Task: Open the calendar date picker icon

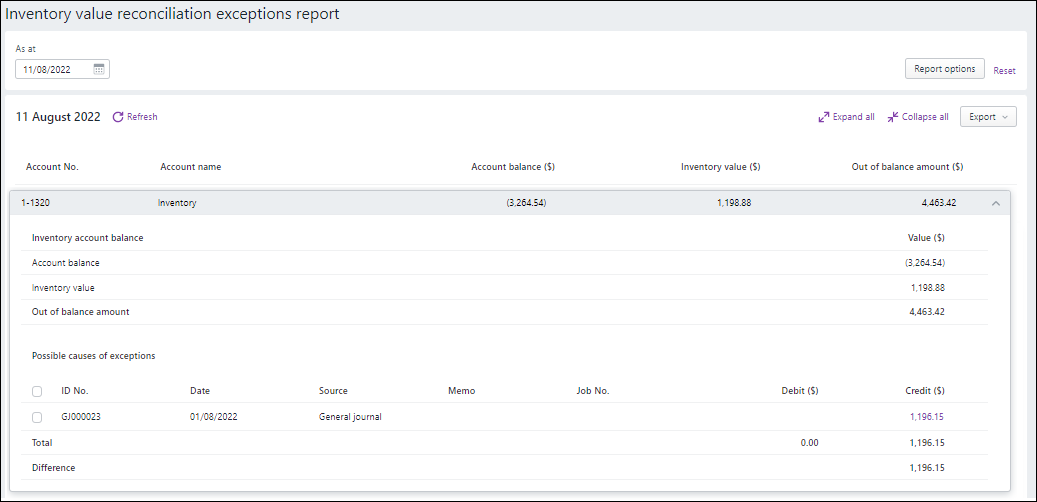Action: (99, 69)
